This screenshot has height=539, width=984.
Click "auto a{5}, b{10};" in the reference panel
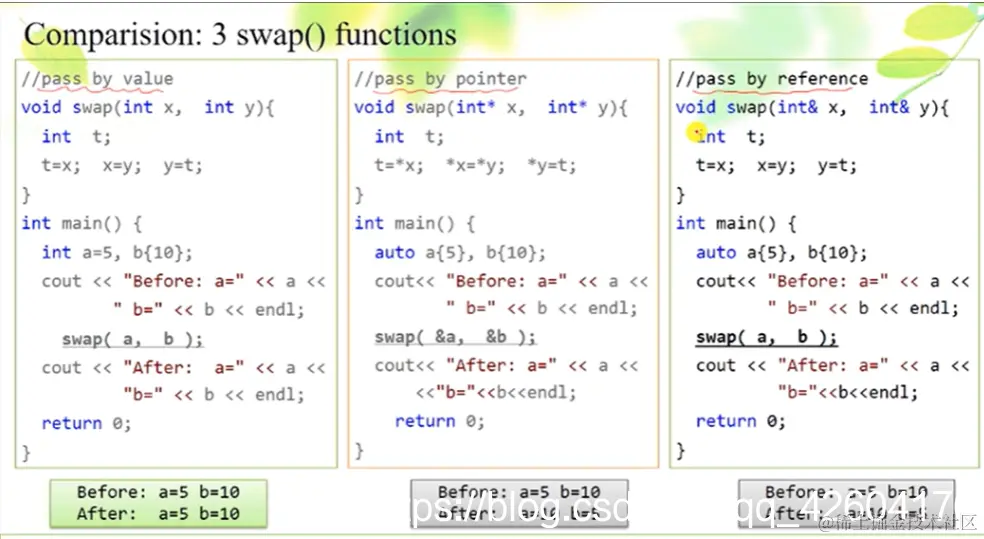click(781, 253)
